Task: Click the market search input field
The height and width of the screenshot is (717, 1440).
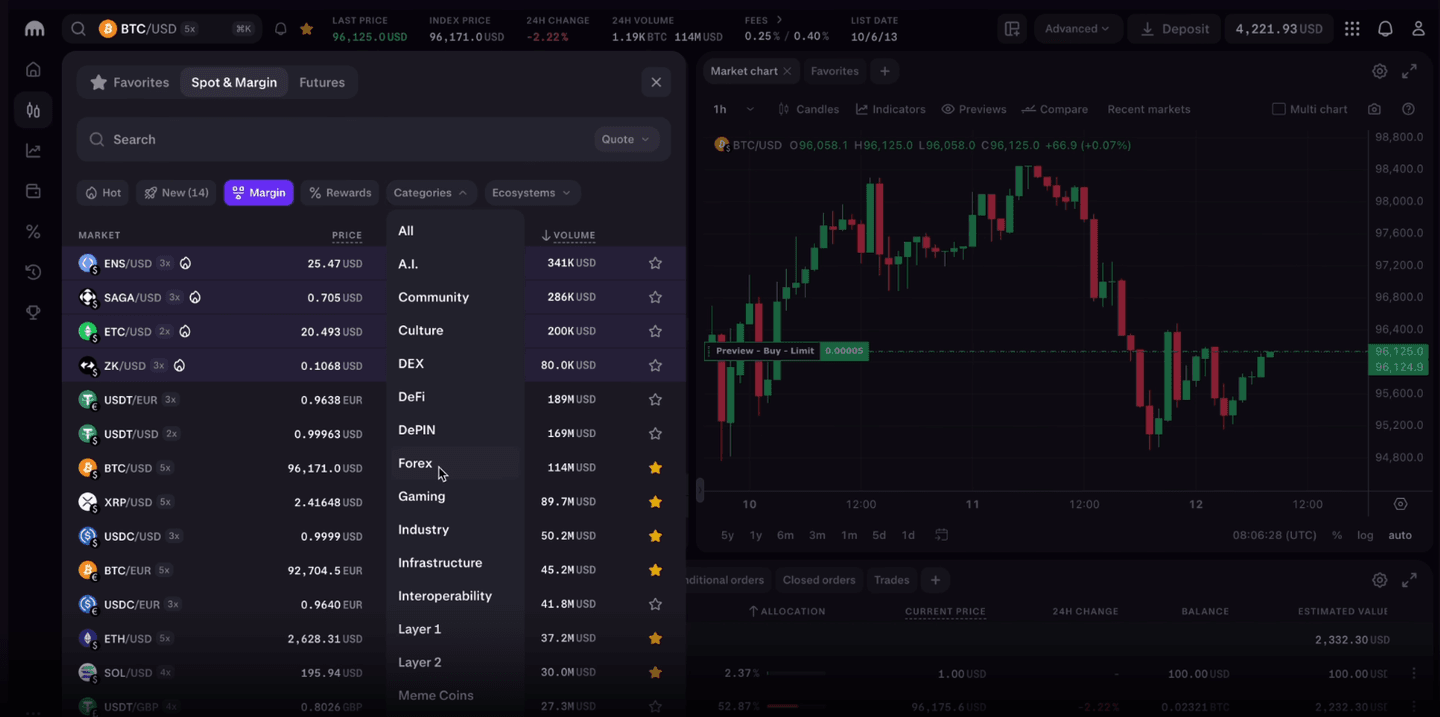Action: (300, 139)
